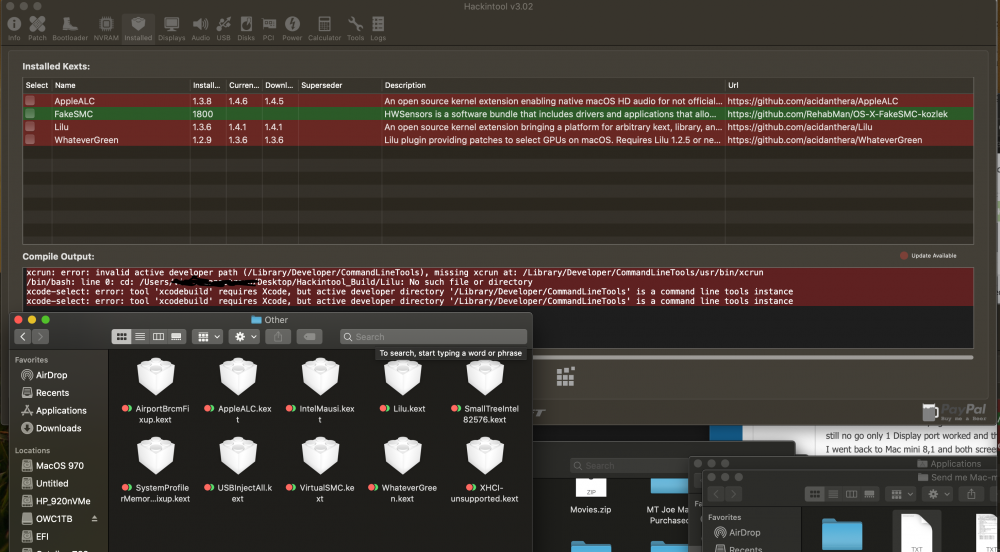Sort by Description column header
The height and width of the screenshot is (552, 1000).
553,85
